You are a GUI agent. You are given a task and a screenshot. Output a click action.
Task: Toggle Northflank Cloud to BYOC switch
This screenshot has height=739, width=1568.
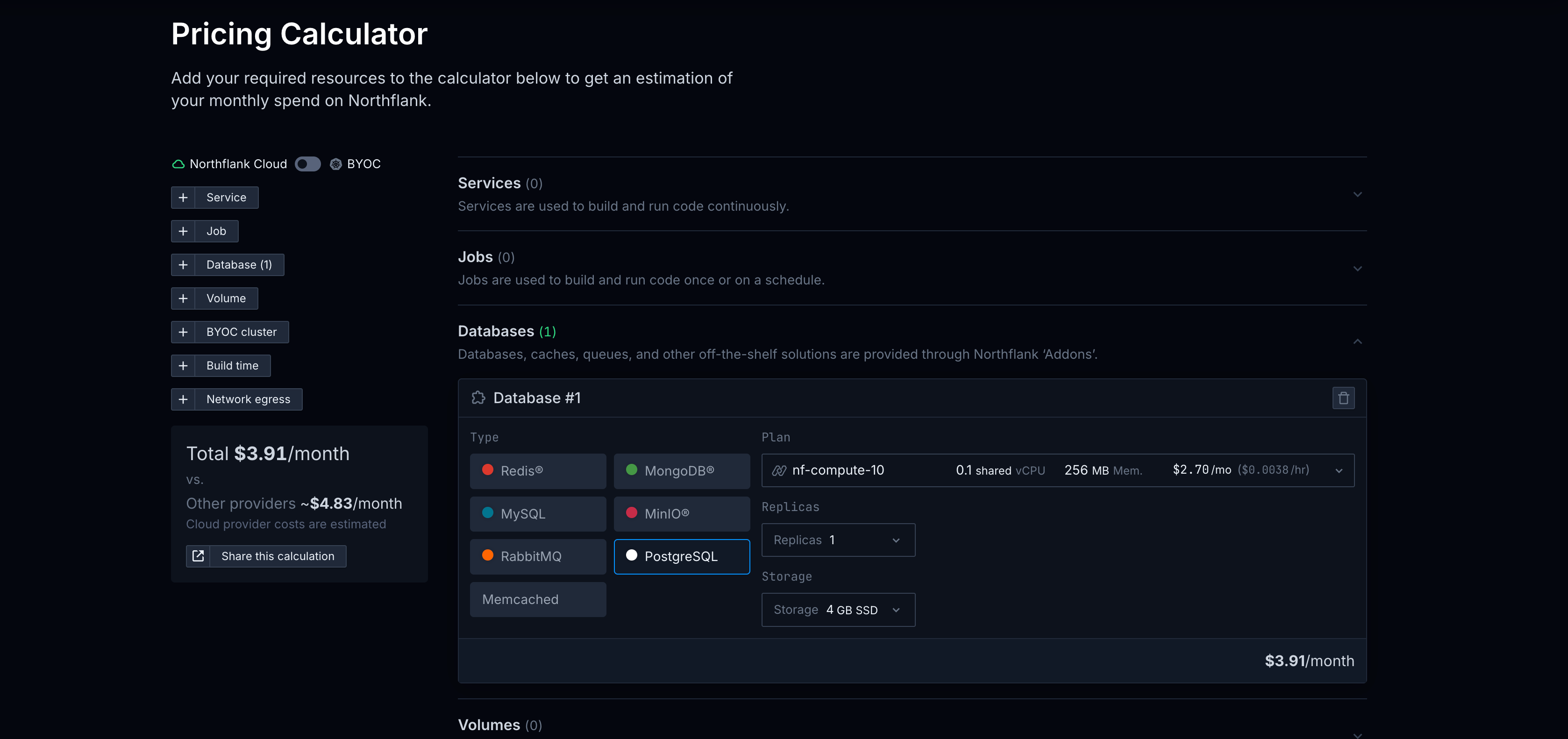307,164
